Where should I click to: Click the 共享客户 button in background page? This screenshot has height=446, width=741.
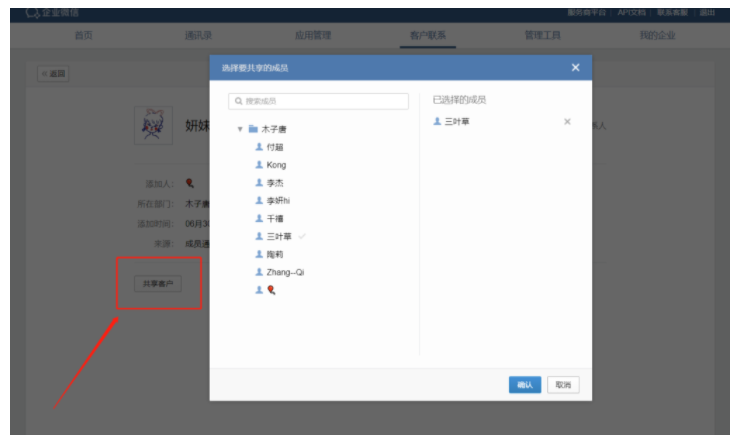(x=158, y=283)
